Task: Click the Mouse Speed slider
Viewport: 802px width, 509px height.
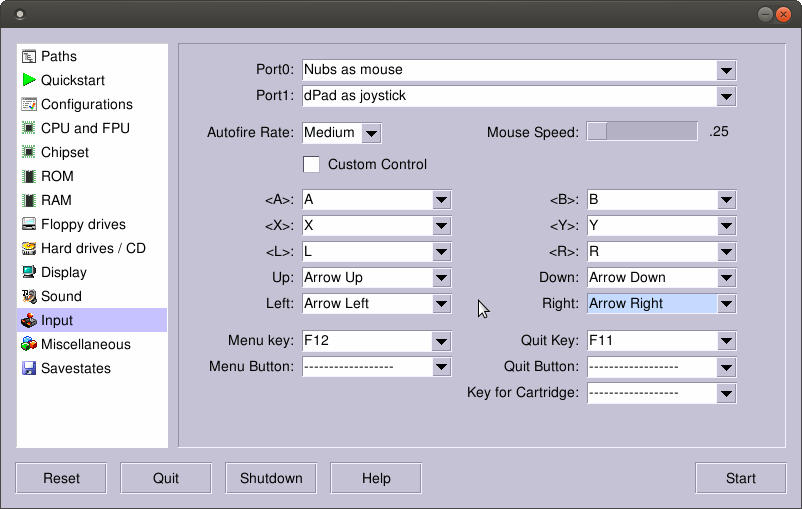Action: (x=641, y=132)
